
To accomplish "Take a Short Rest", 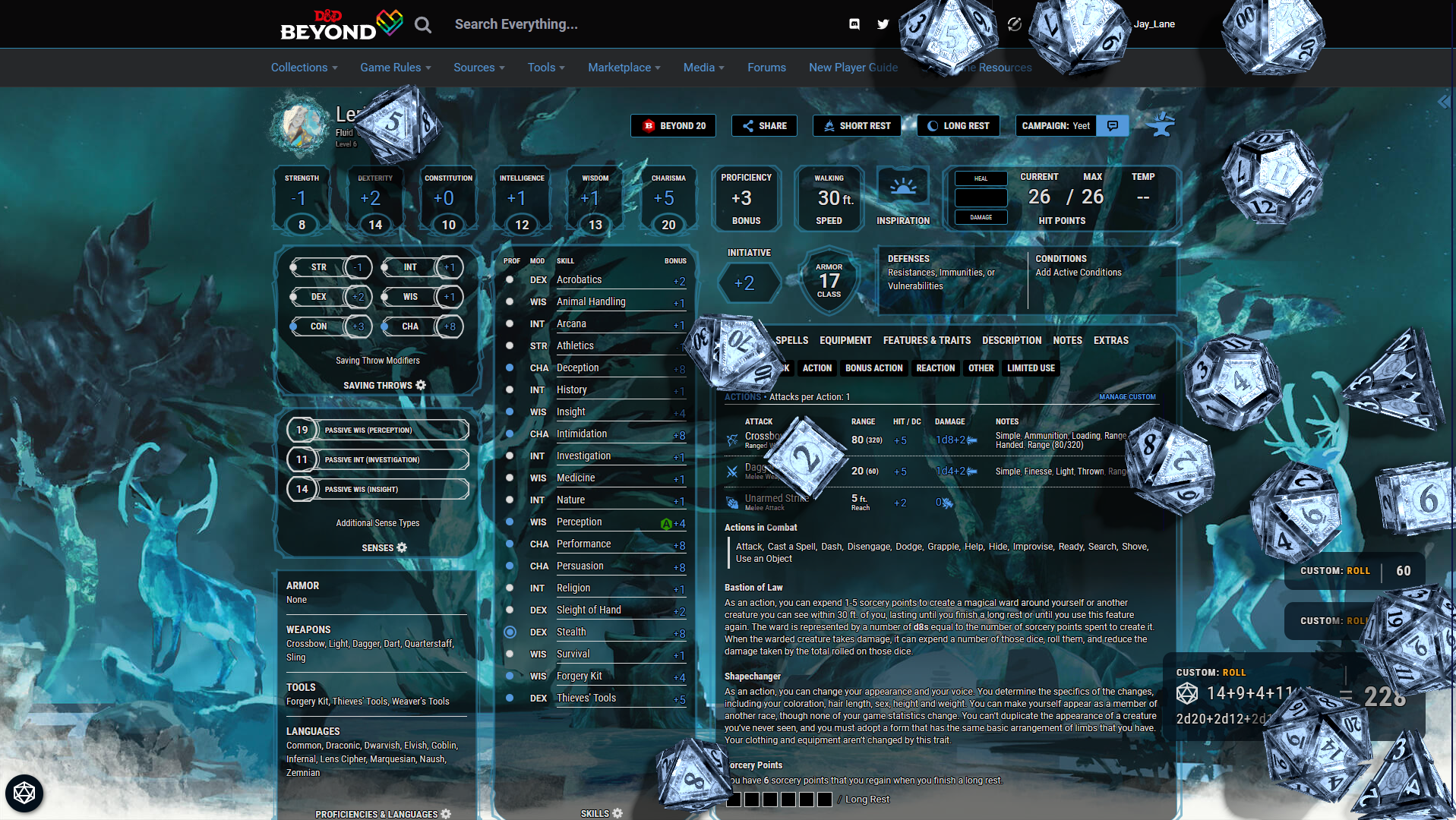I will (857, 126).
